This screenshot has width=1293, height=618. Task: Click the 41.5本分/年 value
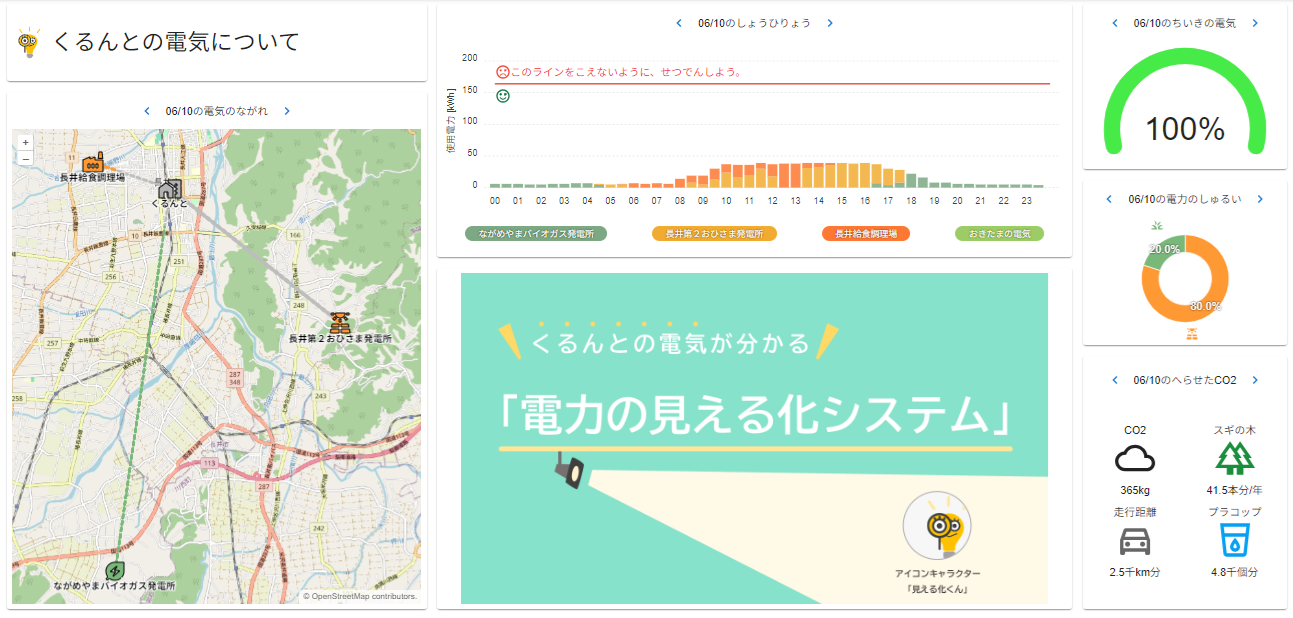pyautogui.click(x=1235, y=490)
